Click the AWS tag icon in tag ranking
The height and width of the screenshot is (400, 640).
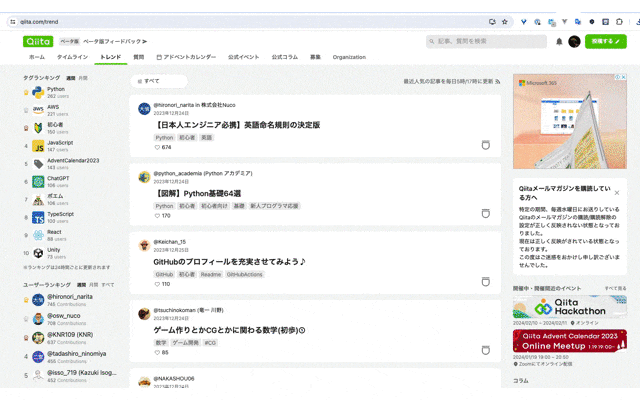click(x=38, y=110)
